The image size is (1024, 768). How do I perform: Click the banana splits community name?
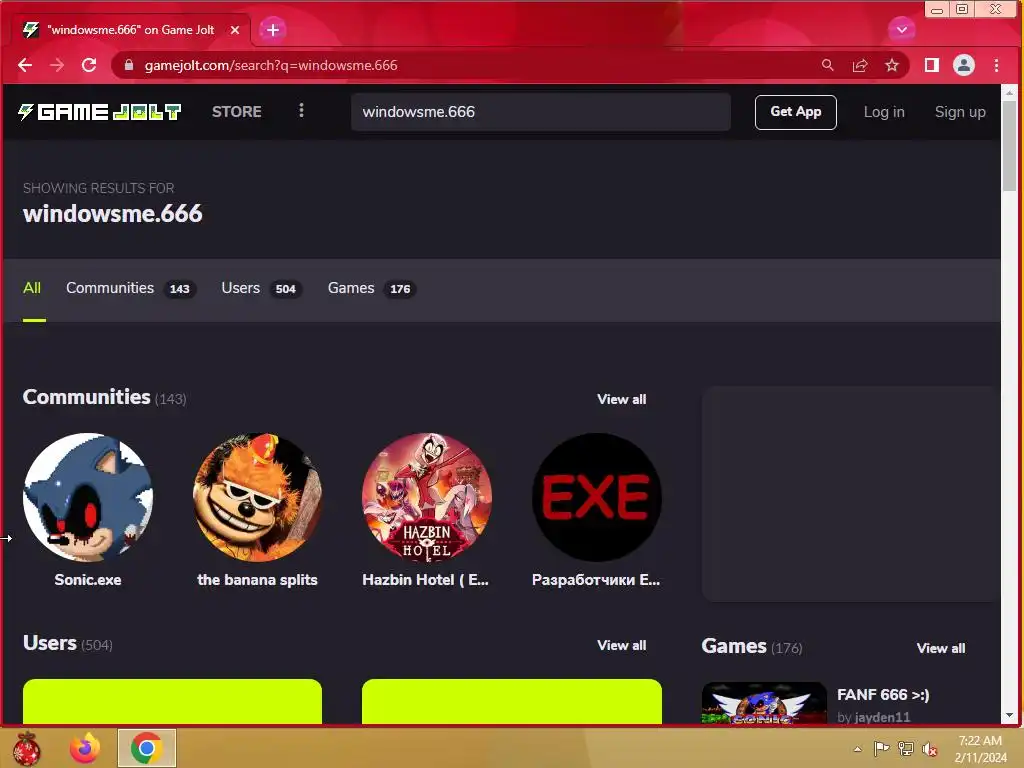tap(257, 580)
